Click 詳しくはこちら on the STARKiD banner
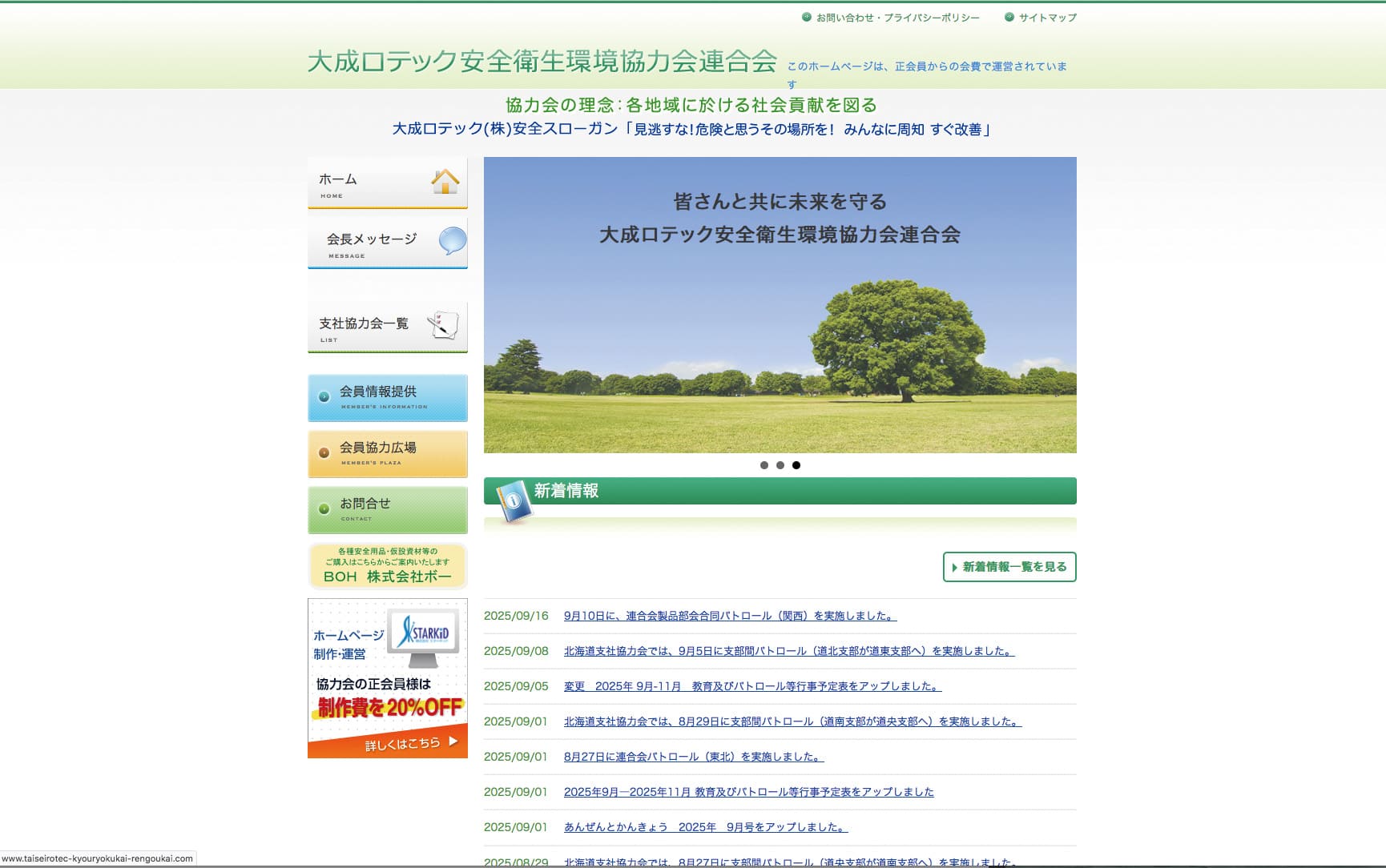The width and height of the screenshot is (1386, 868). (x=402, y=744)
